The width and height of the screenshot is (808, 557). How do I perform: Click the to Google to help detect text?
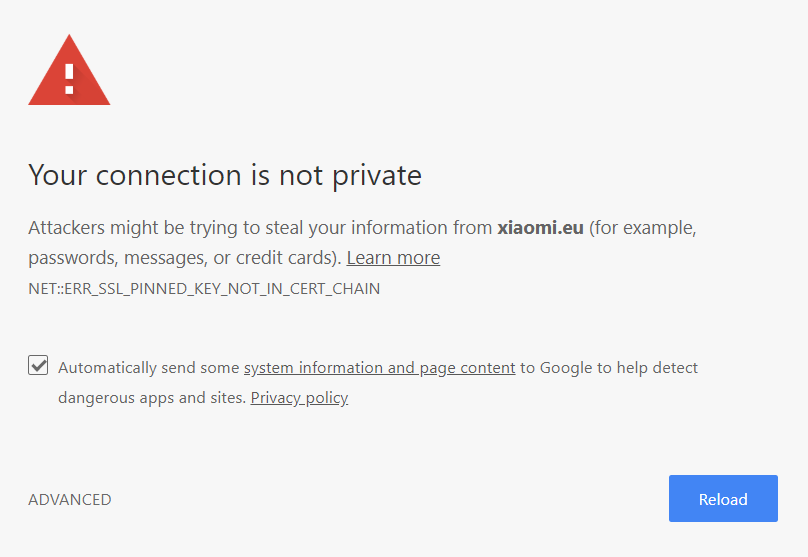609,368
